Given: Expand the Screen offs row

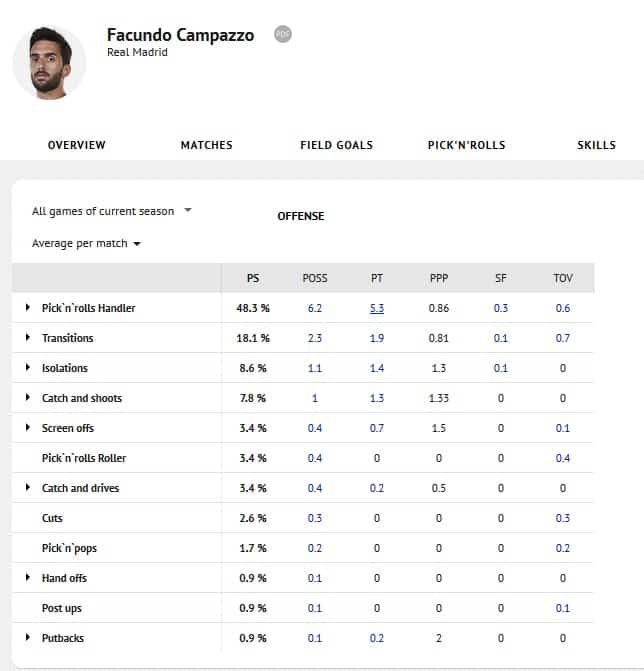Looking at the screenshot, I should 28,427.
